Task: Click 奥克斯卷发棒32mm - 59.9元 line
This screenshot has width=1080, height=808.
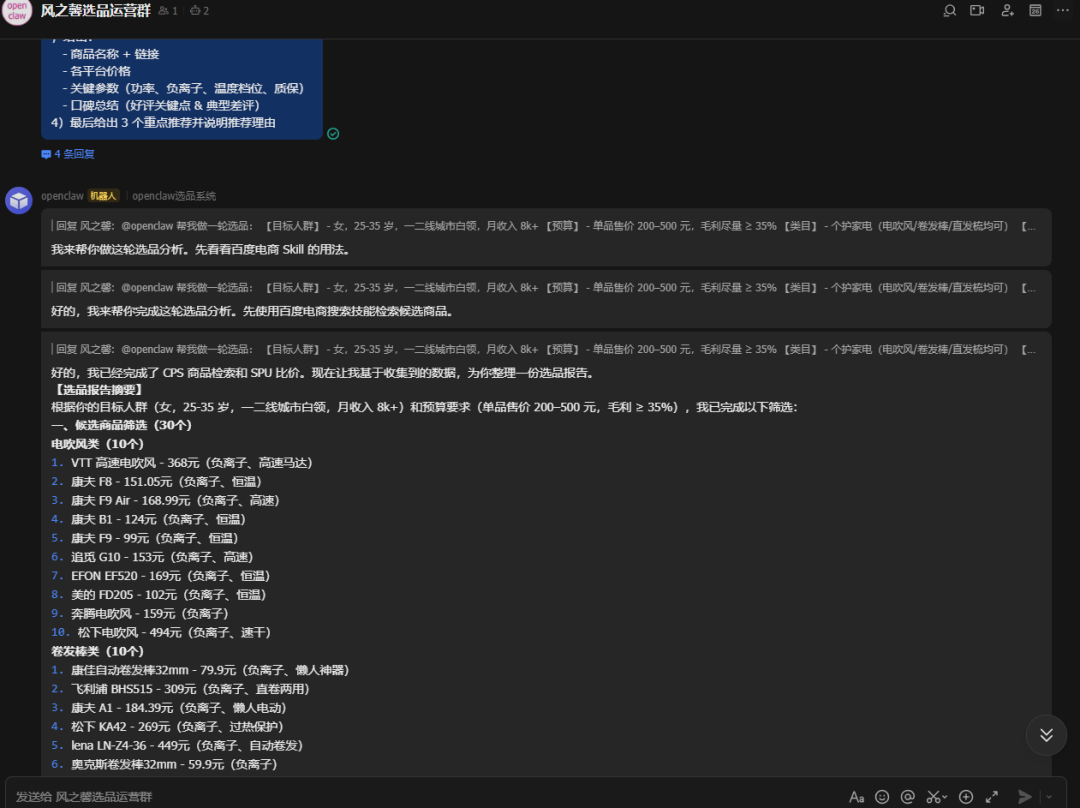Action: [x=165, y=764]
